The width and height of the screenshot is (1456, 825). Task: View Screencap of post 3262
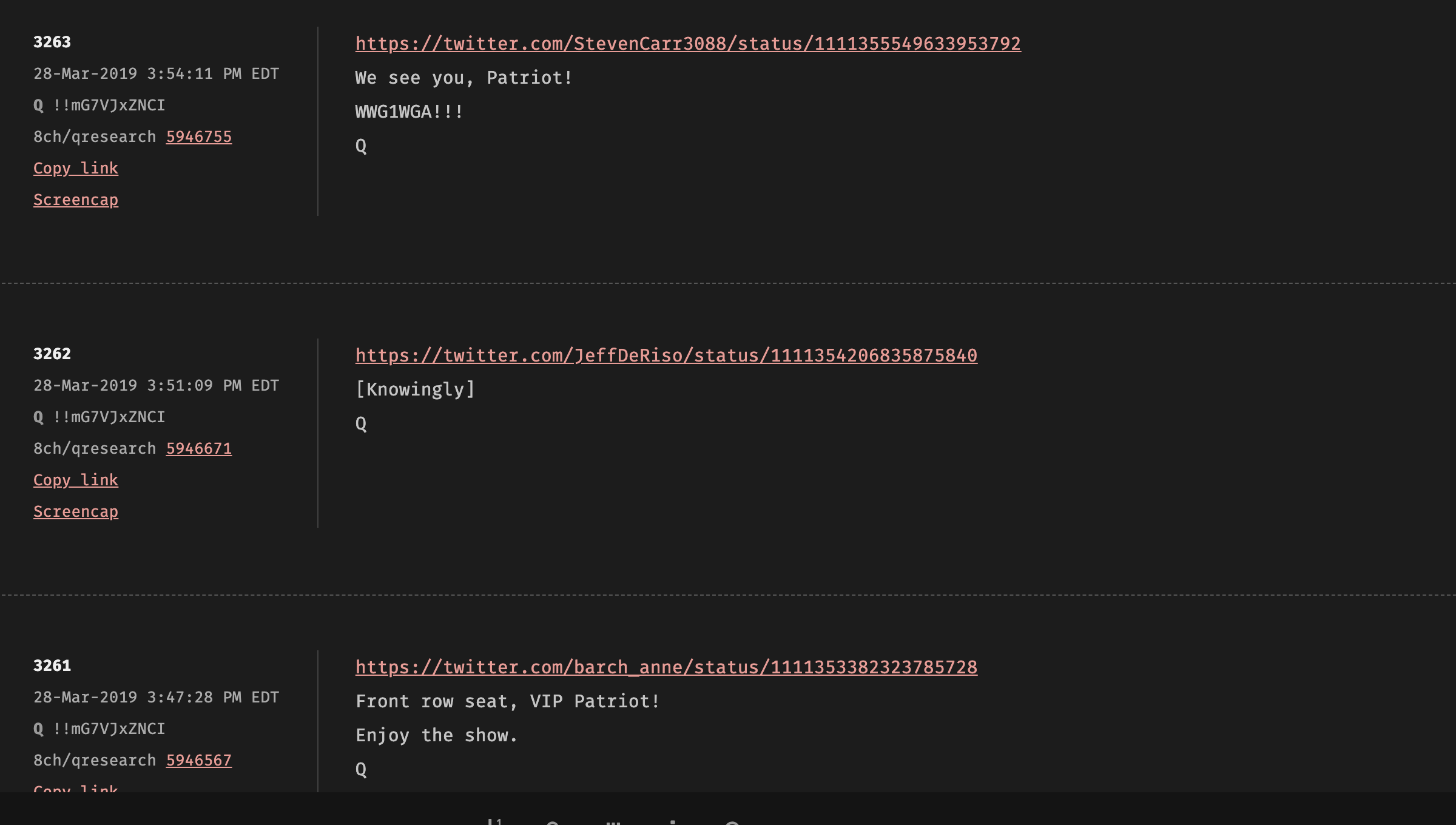coord(76,512)
